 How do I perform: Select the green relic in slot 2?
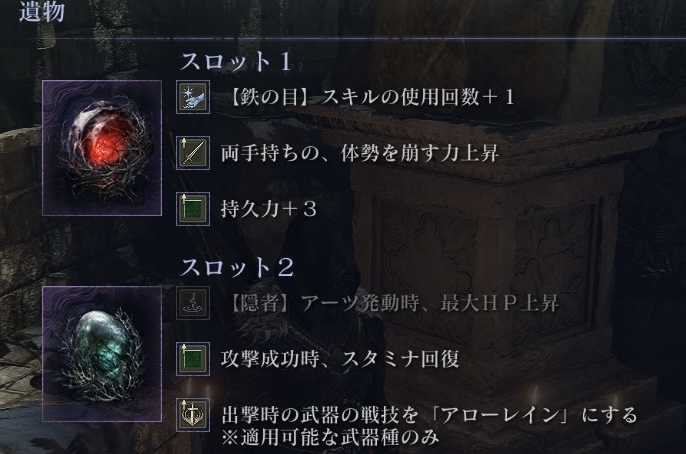point(102,354)
